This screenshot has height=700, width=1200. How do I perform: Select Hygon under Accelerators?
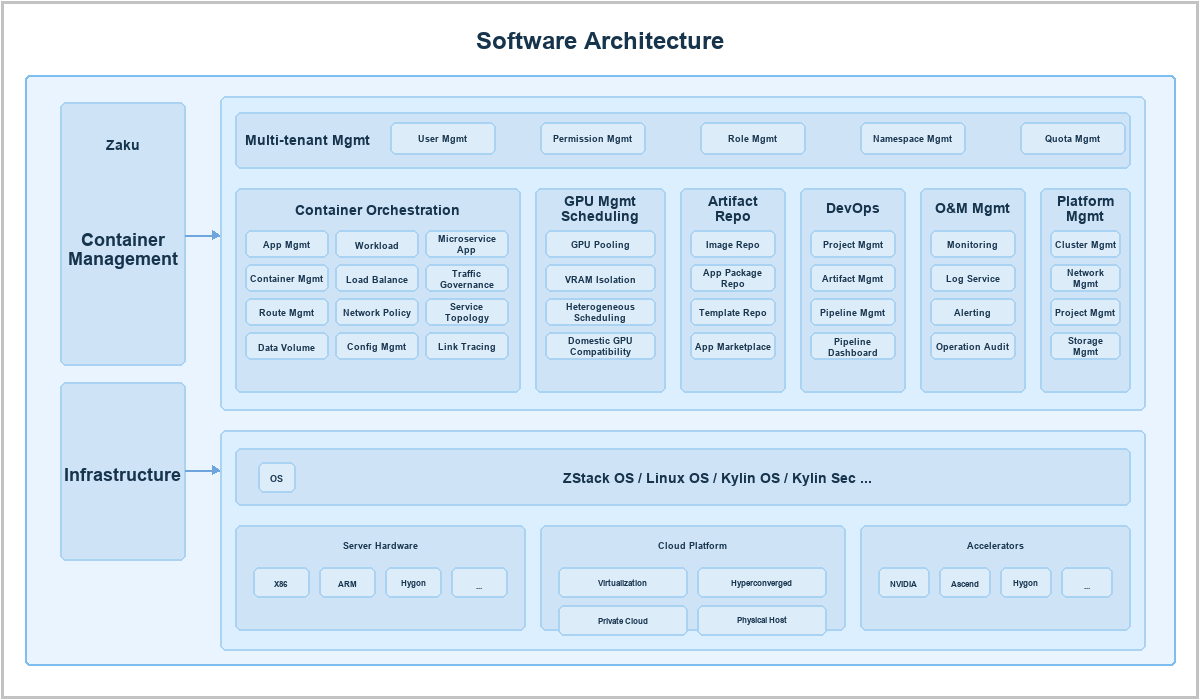pos(1026,583)
